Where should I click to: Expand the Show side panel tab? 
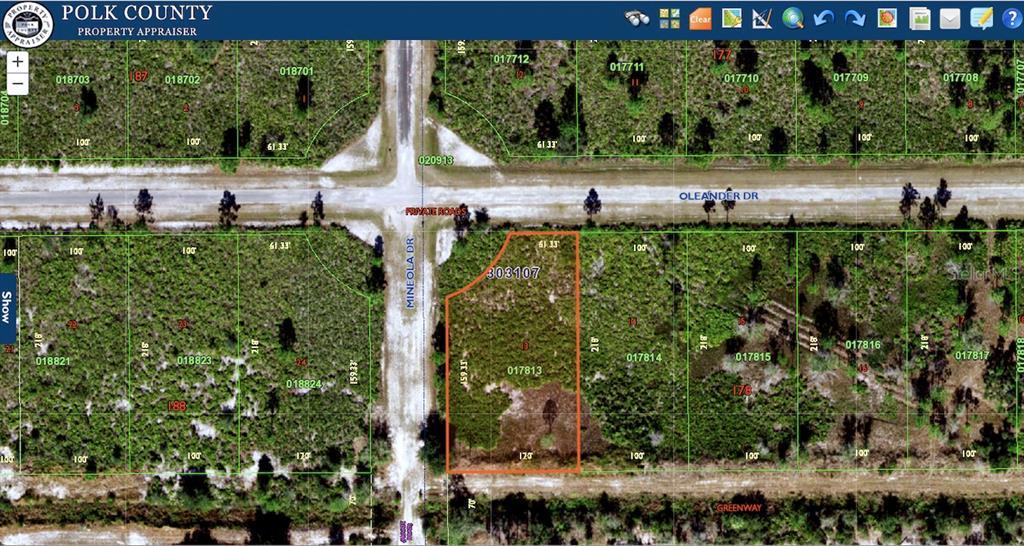(x=7, y=308)
